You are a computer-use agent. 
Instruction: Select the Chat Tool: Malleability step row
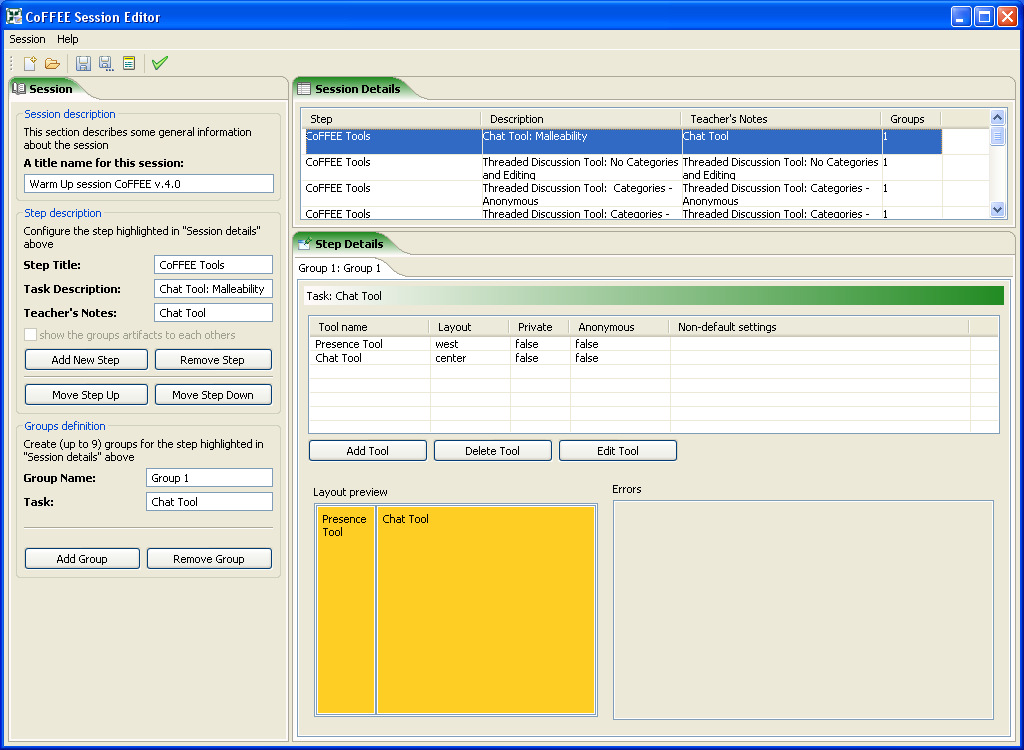click(624, 142)
